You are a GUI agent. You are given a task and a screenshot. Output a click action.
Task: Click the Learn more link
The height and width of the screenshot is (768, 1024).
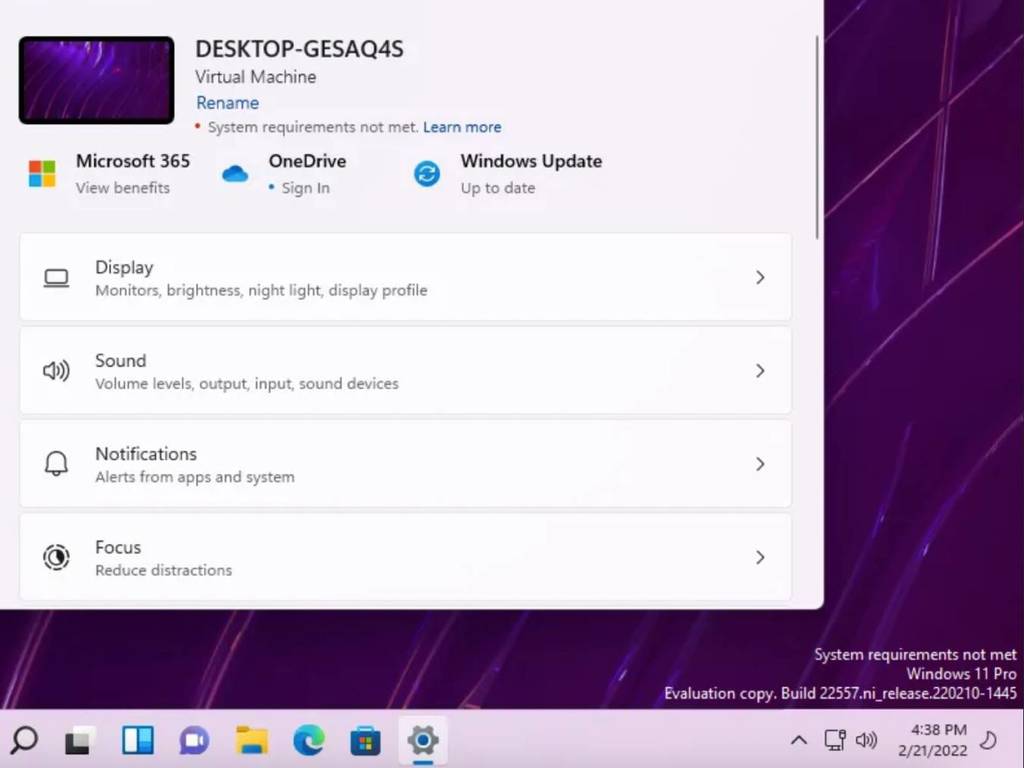462,127
